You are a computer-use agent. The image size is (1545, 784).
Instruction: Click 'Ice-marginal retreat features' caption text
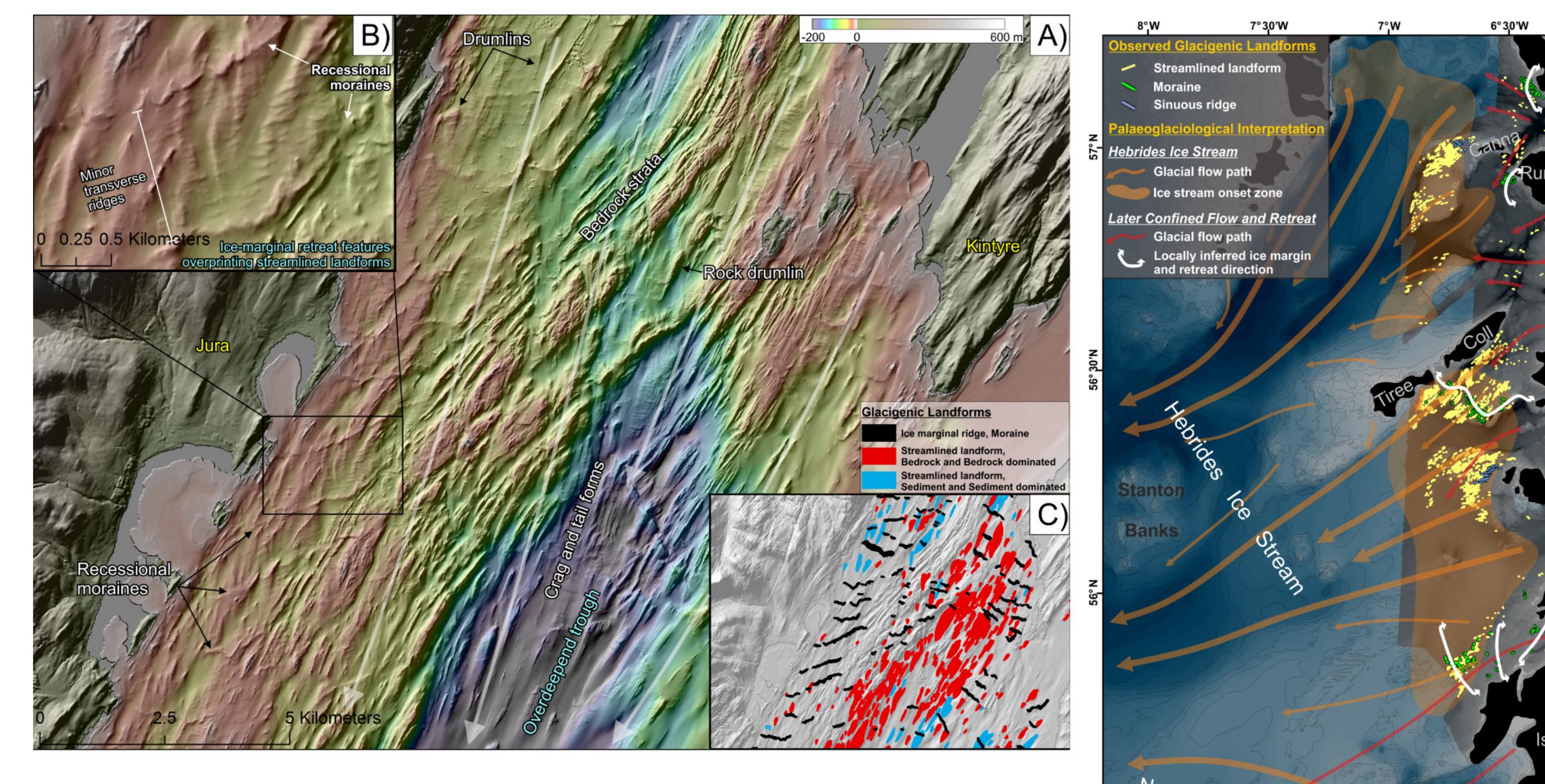(x=305, y=247)
